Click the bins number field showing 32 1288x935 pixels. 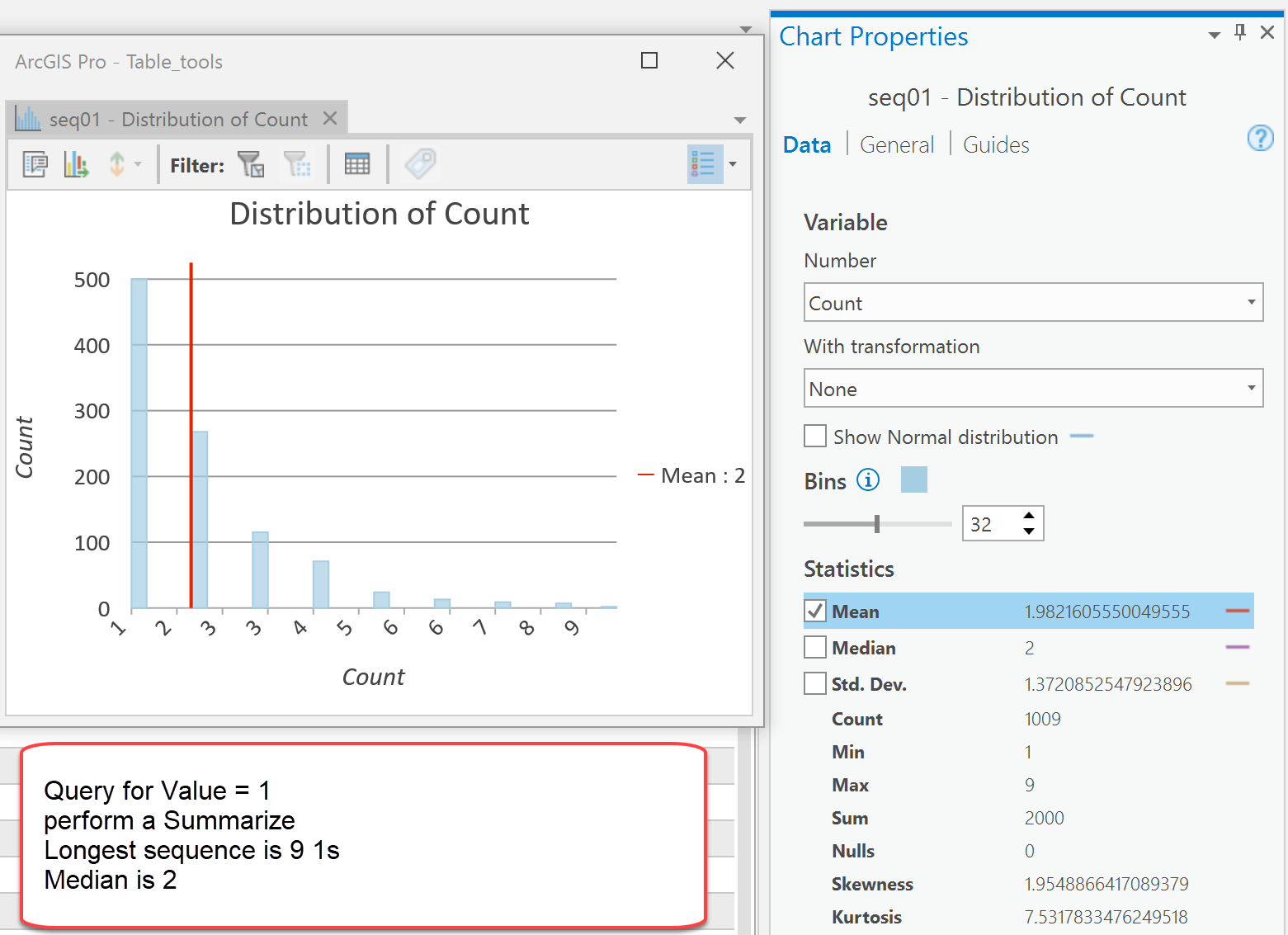click(x=991, y=524)
